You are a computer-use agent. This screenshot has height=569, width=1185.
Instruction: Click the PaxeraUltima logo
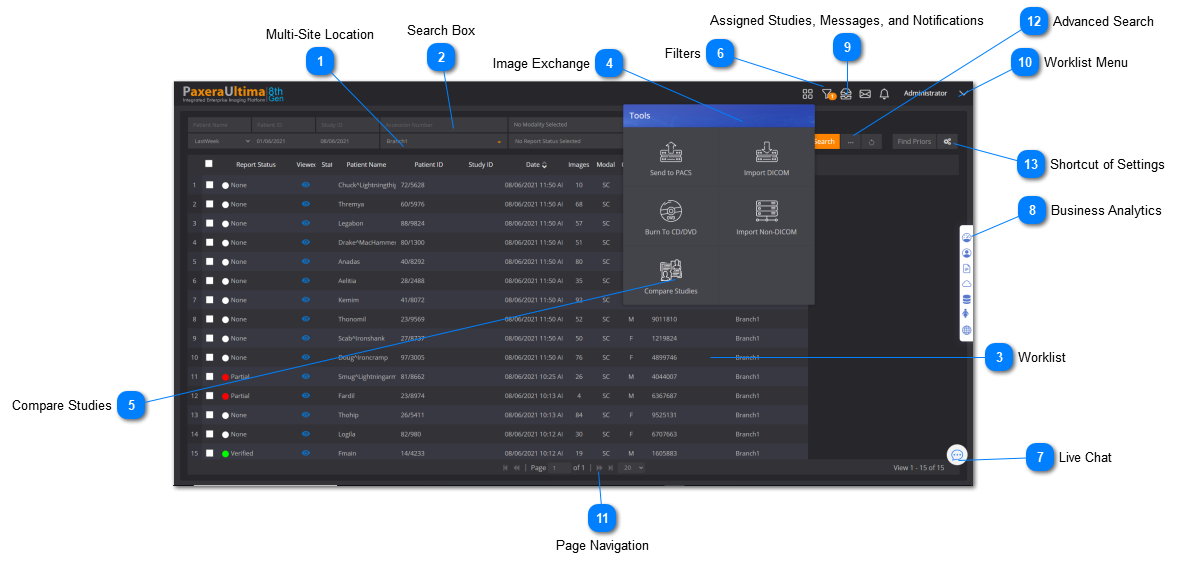pyautogui.click(x=233, y=94)
